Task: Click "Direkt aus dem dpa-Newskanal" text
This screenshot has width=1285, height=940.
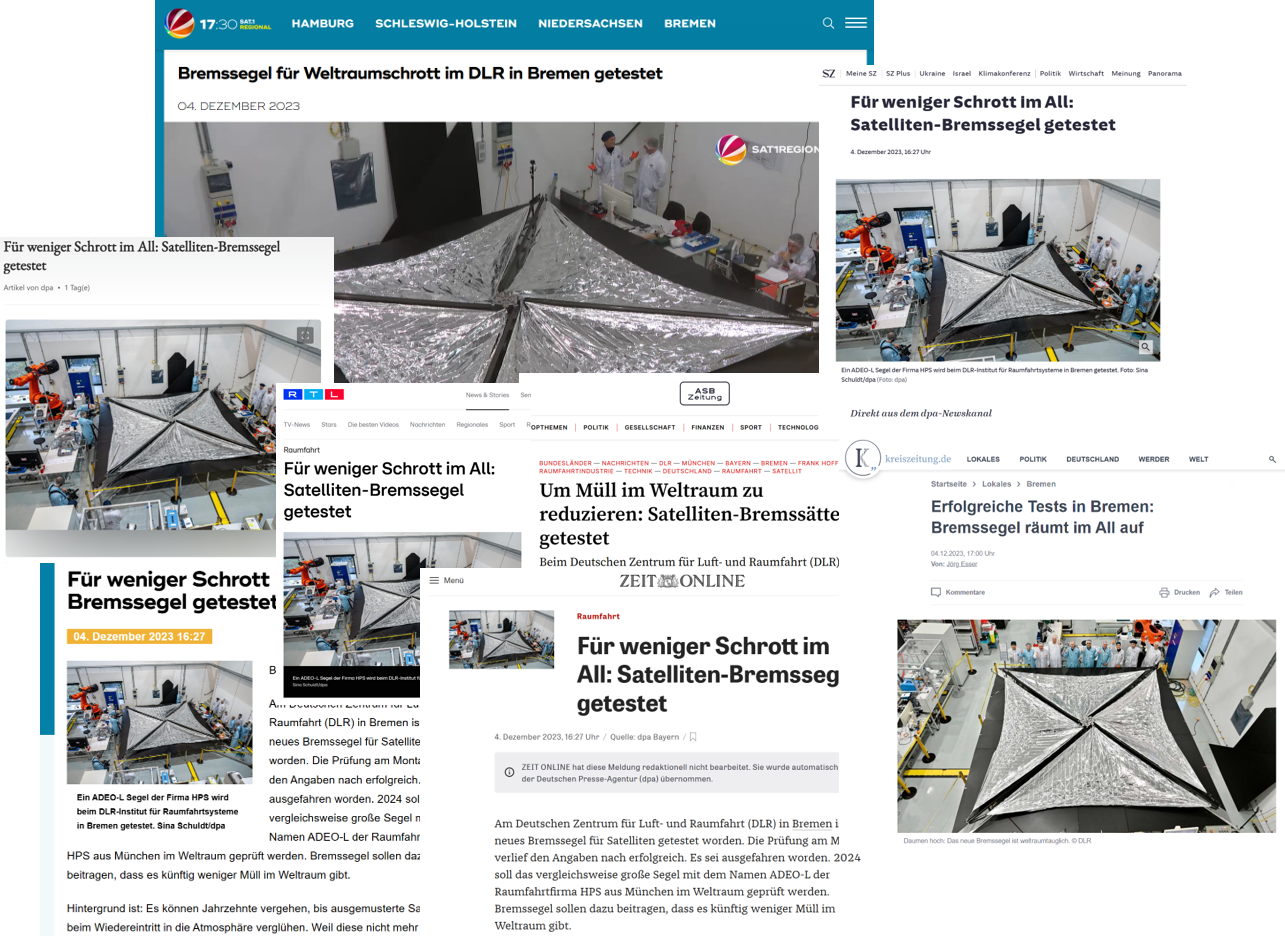Action: tap(921, 413)
